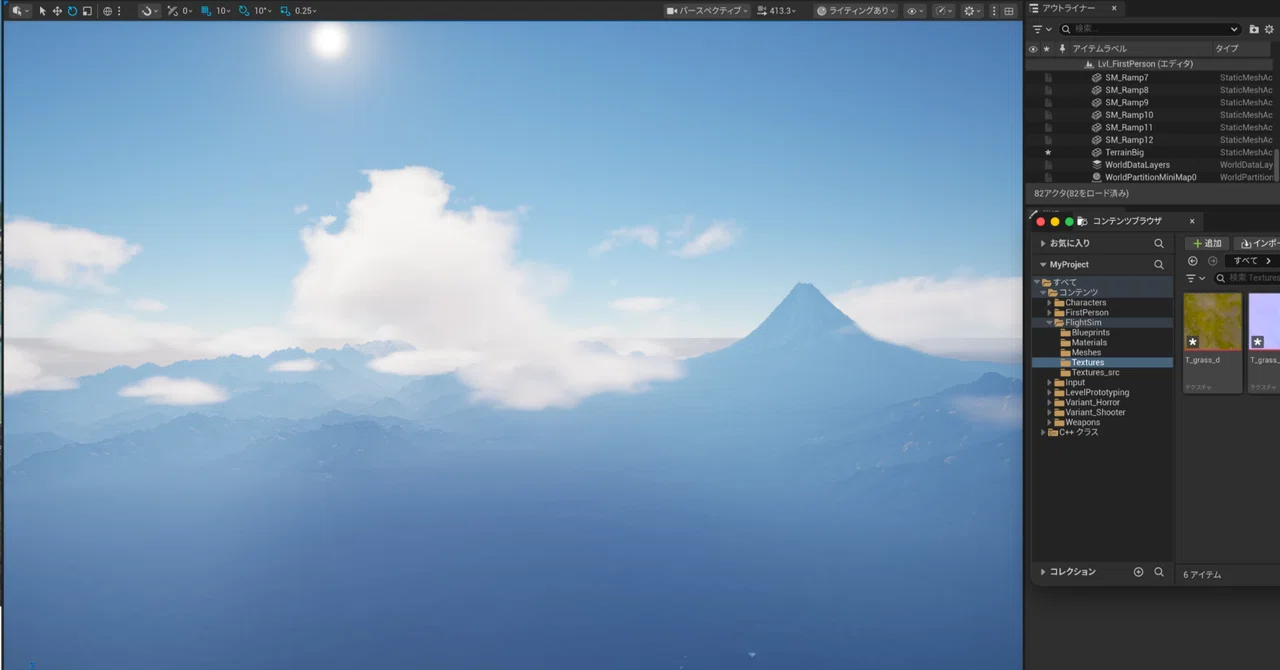Viewport: 1280px width, 670px height.
Task: Expand Characters folder
Action: (1049, 302)
